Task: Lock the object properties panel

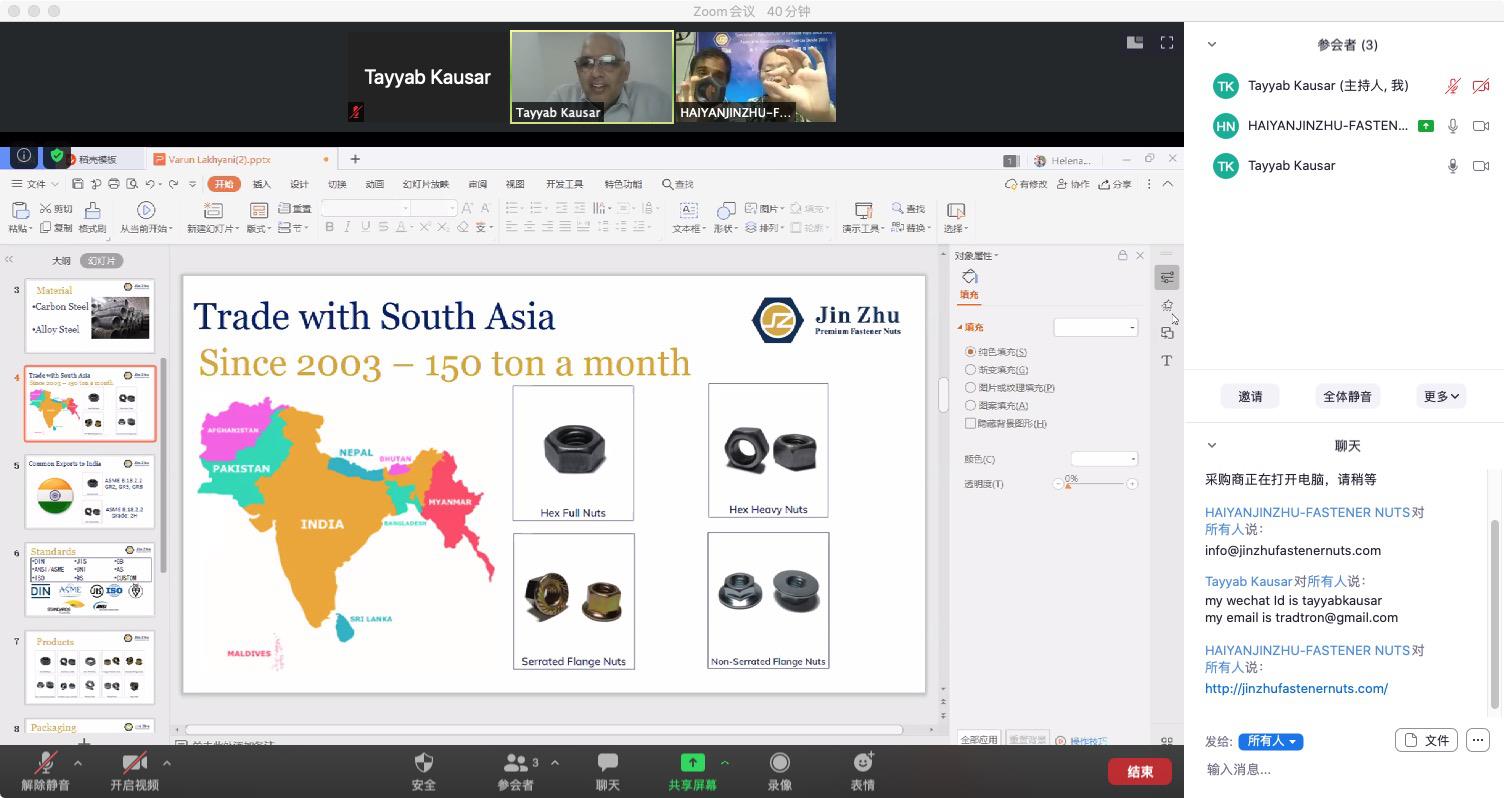Action: coord(1122,256)
